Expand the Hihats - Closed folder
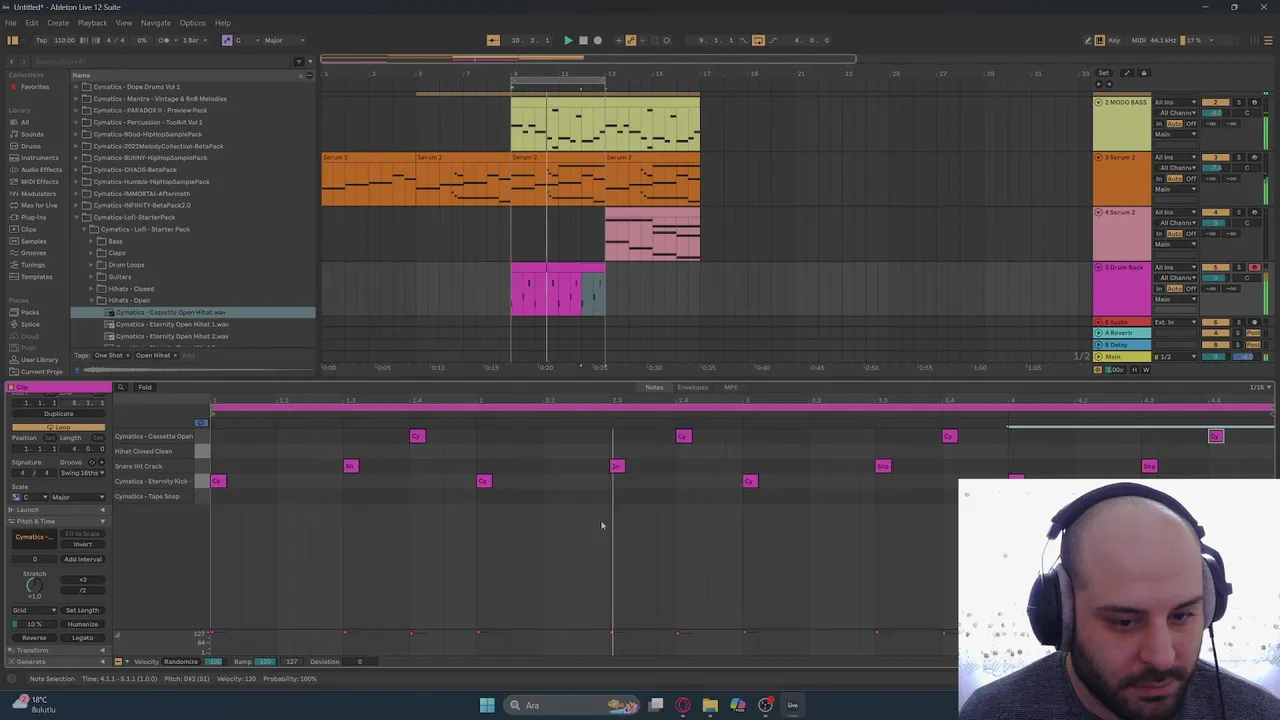Image resolution: width=1280 pixels, height=720 pixels. [x=92, y=289]
